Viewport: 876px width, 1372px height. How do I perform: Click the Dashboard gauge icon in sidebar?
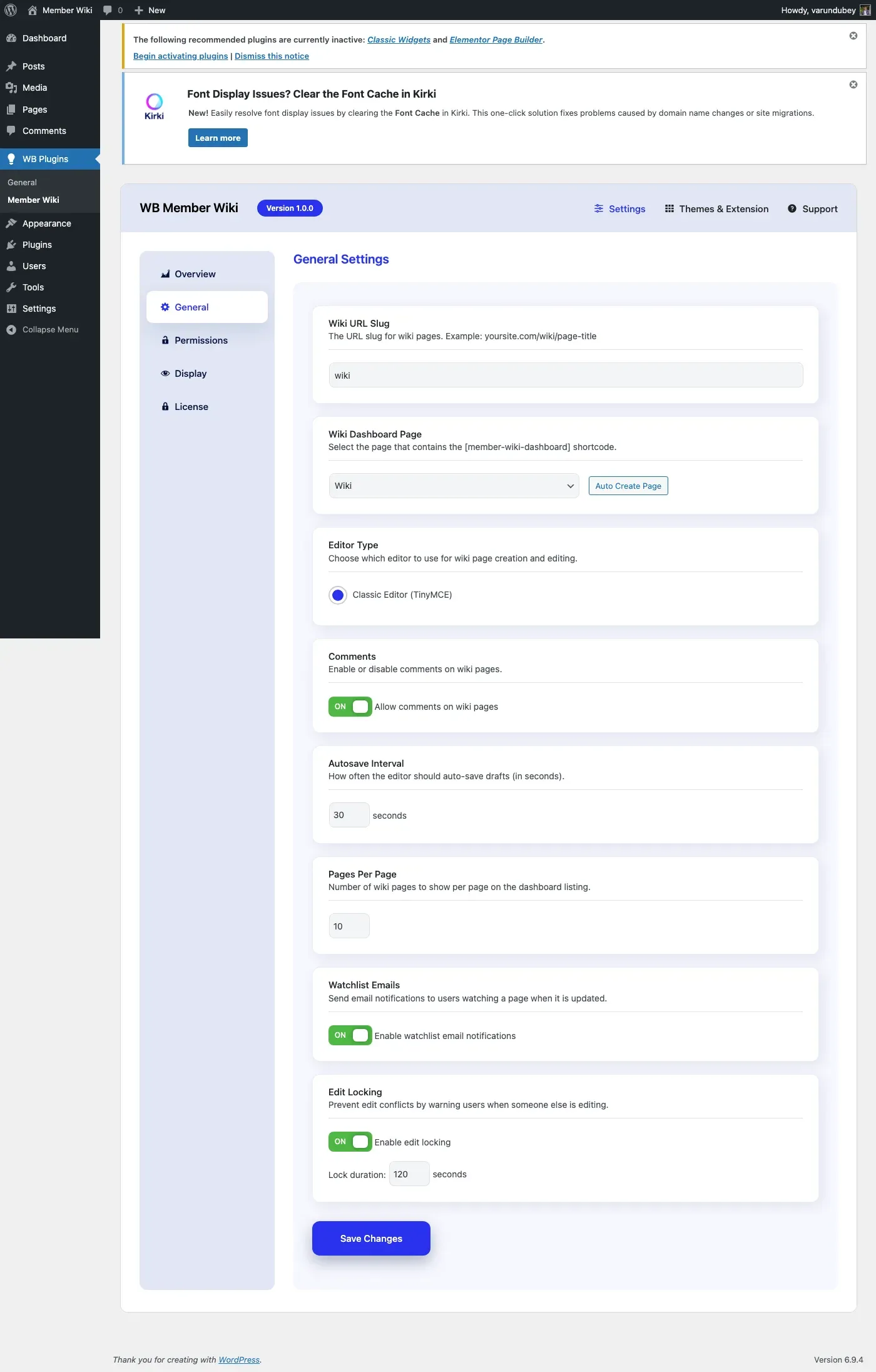click(11, 38)
